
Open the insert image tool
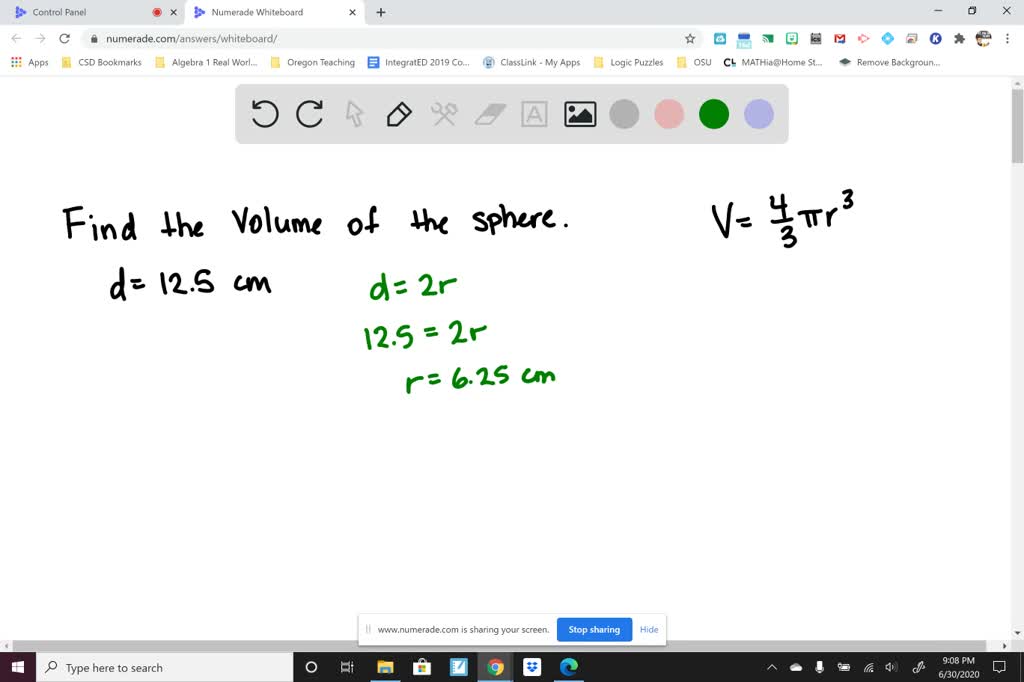pyautogui.click(x=579, y=114)
